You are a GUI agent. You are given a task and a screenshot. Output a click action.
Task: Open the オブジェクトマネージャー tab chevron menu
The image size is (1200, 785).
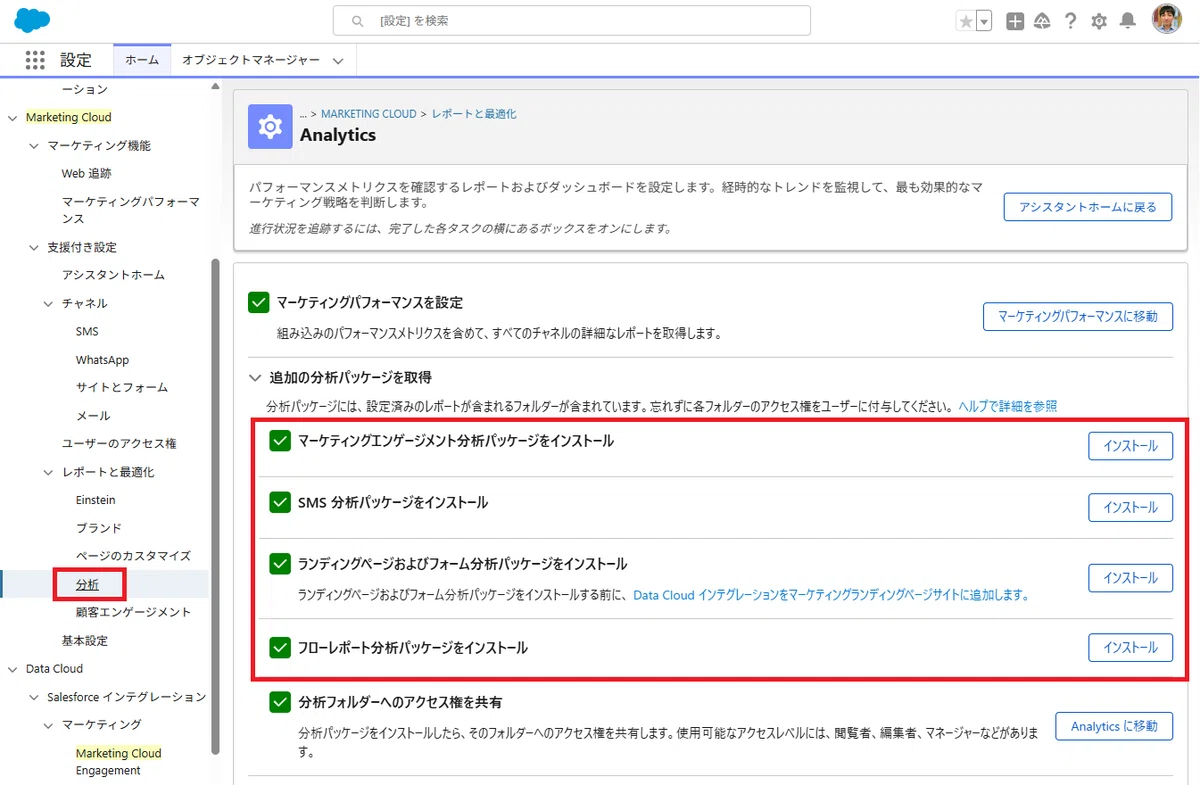tap(338, 61)
